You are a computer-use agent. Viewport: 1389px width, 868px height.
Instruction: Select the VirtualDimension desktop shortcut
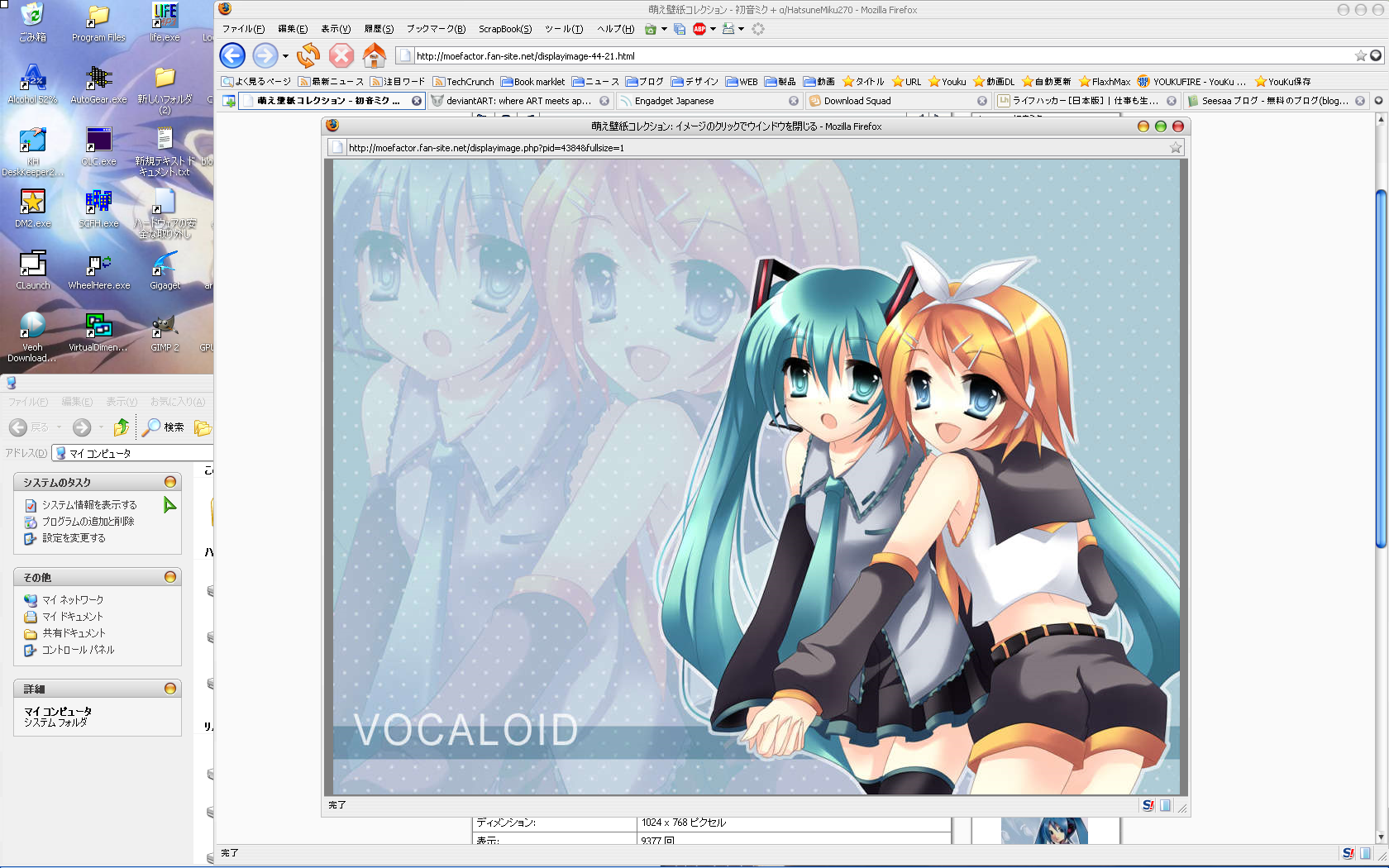98,332
